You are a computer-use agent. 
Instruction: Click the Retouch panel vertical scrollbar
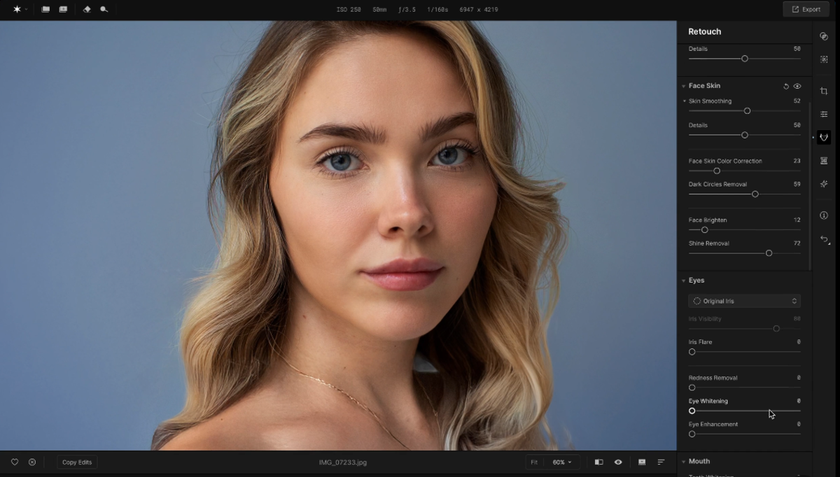[809, 185]
